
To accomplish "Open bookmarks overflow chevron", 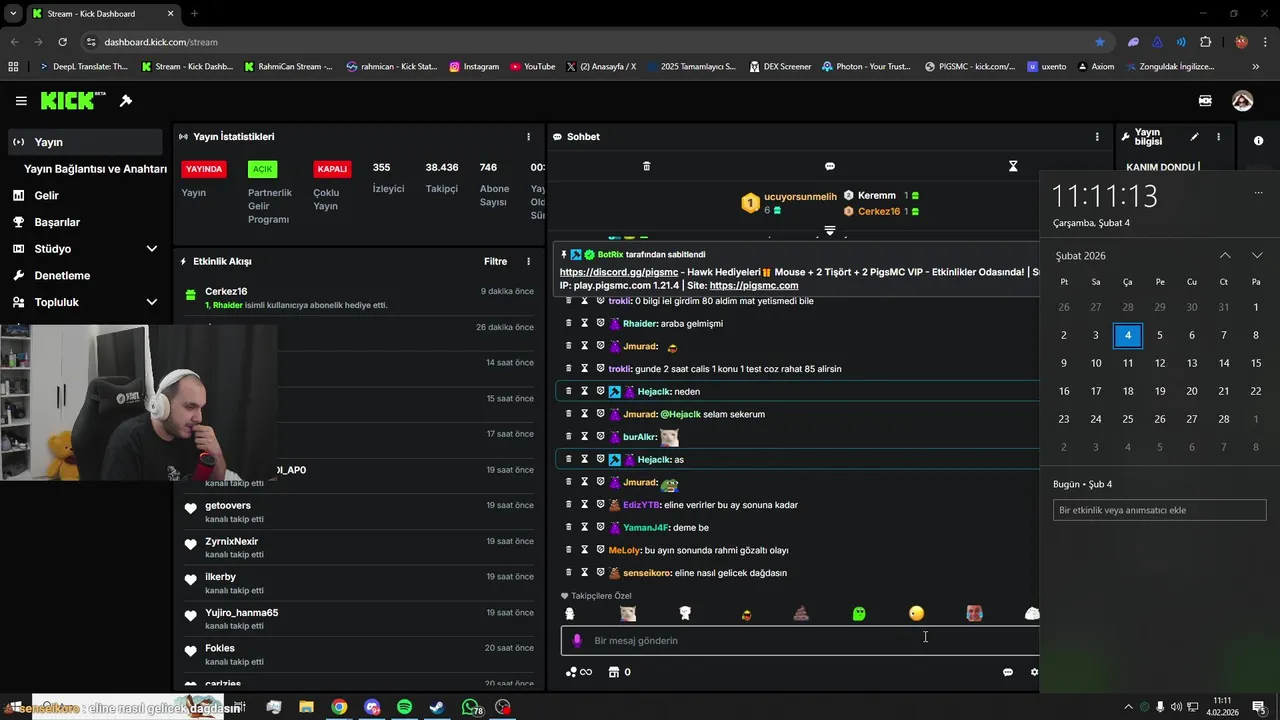I will 1256,66.
